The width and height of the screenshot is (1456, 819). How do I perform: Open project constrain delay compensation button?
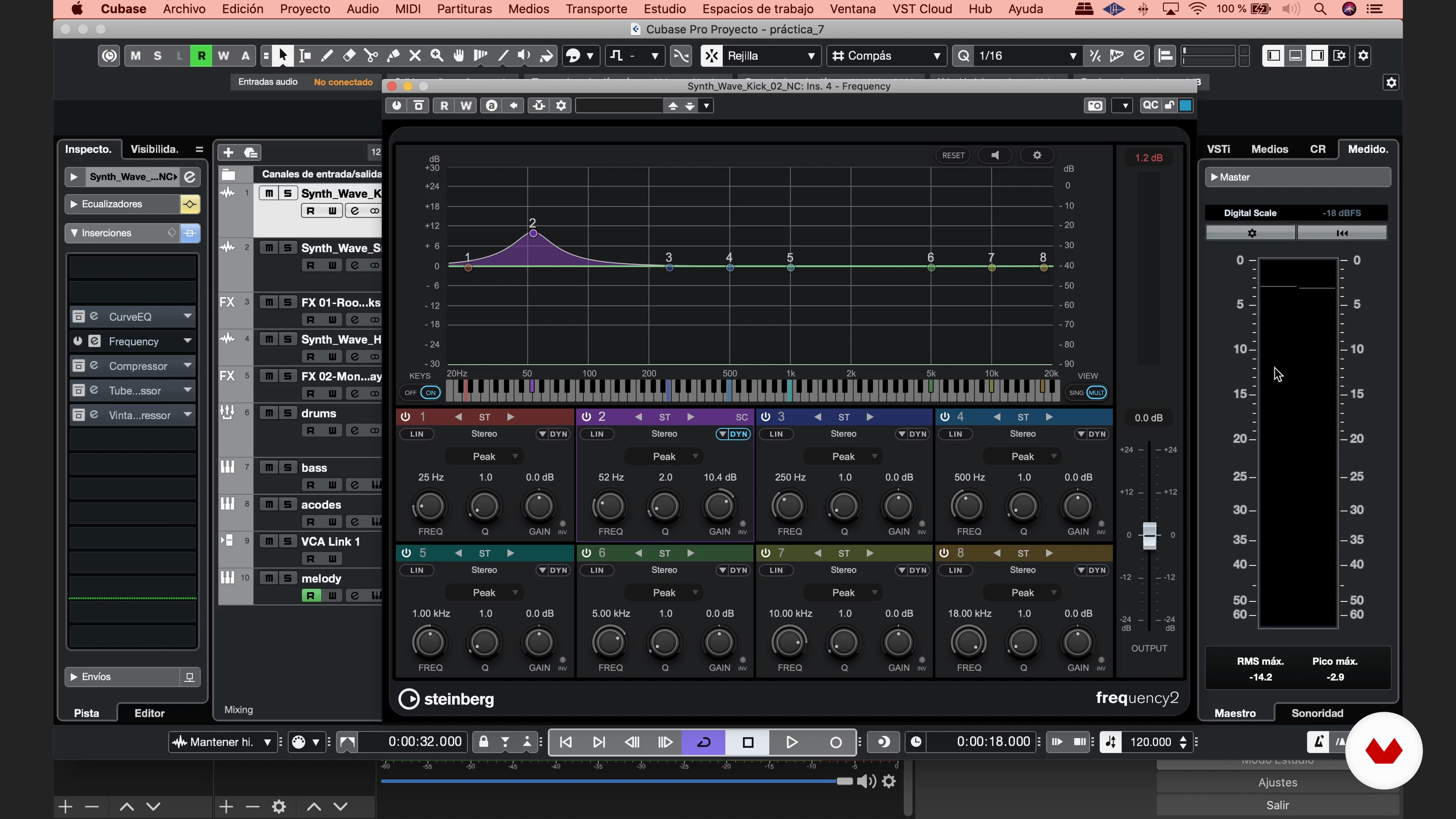pyautogui.click(x=109, y=55)
